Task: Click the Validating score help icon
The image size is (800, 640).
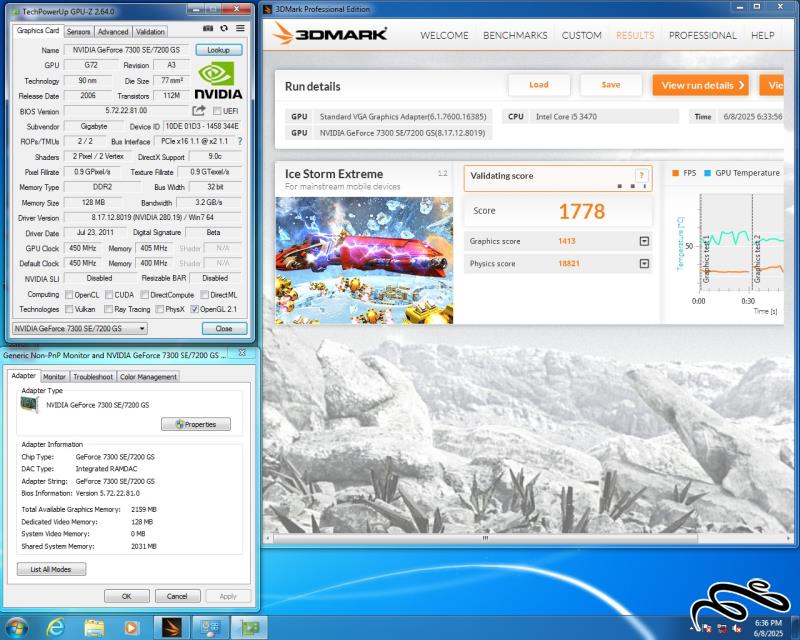Action: tap(641, 175)
